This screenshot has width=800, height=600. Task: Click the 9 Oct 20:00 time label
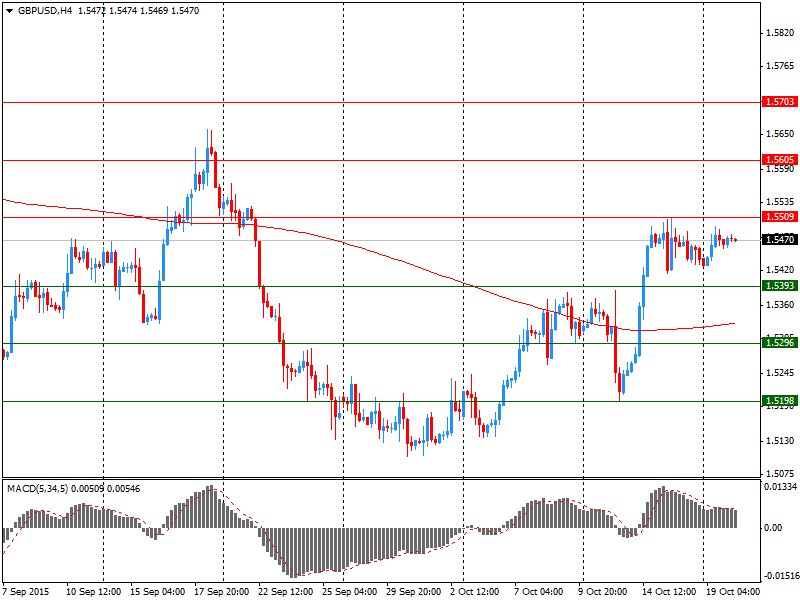tap(603, 592)
